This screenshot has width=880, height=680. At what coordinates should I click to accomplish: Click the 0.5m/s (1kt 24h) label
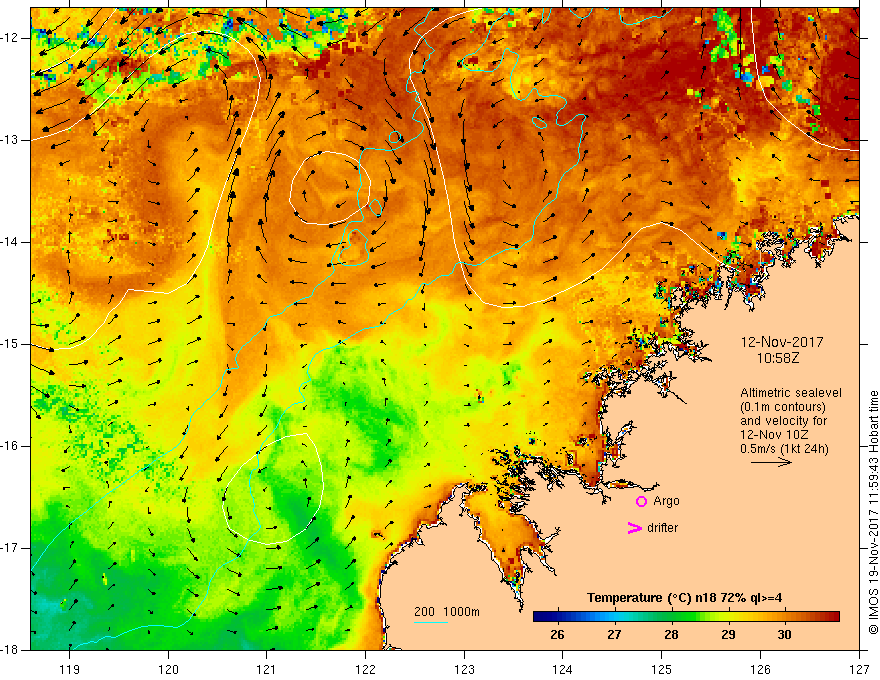[784, 449]
